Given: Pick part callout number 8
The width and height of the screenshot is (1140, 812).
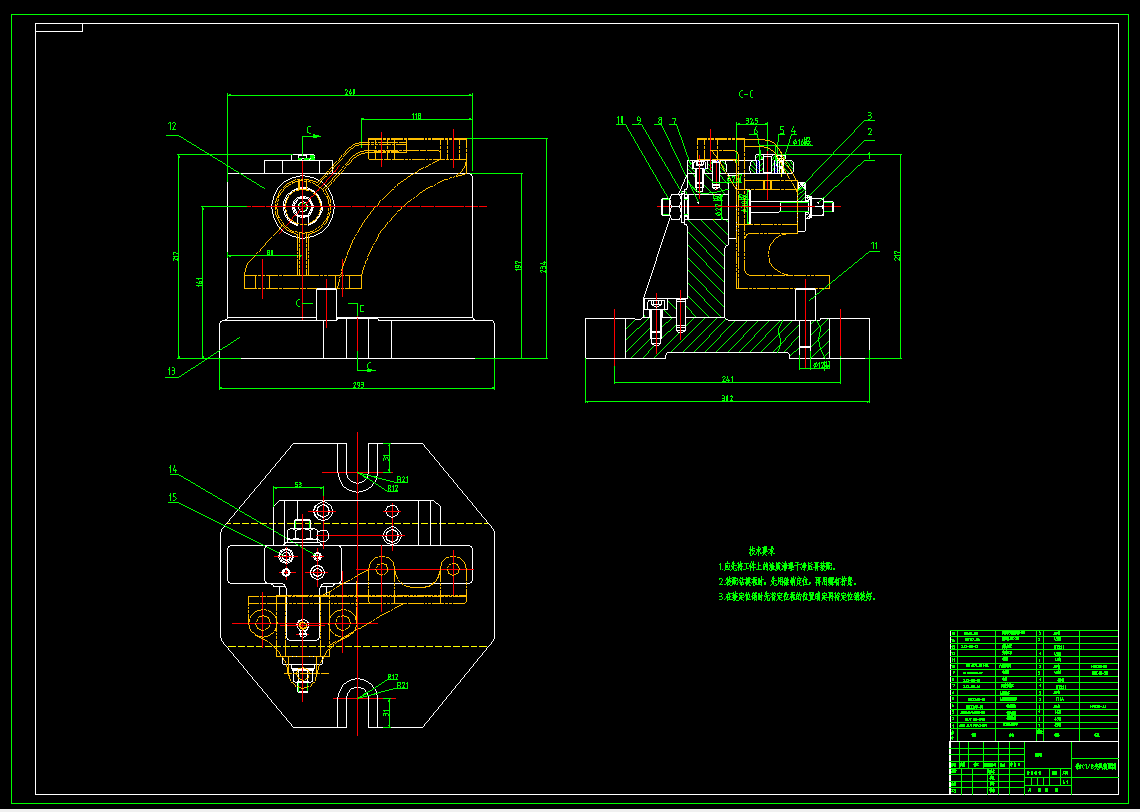Looking at the screenshot, I should coord(659,121).
